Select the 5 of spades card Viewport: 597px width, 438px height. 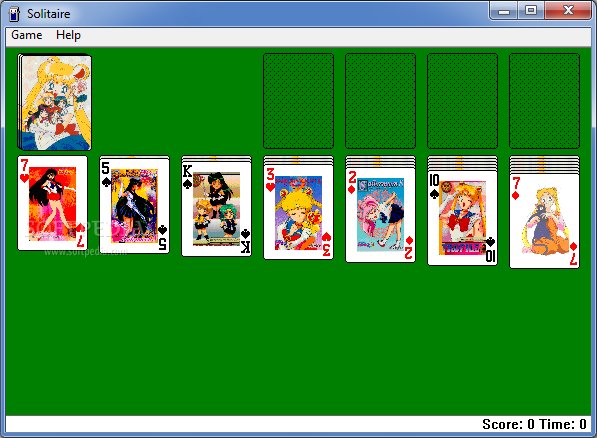[x=134, y=205]
